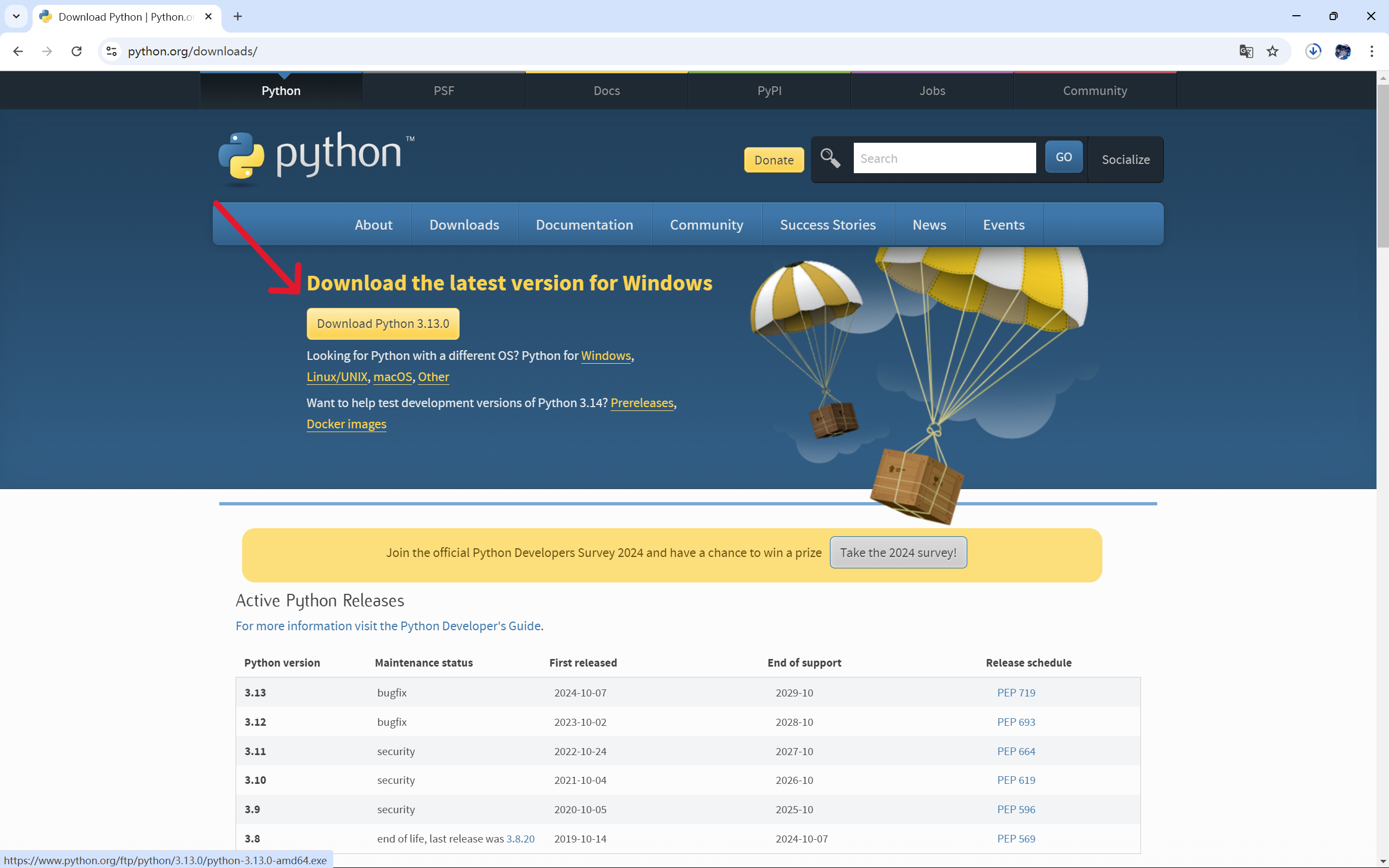Click the GO search button
This screenshot has width=1389, height=868.
1063,157
